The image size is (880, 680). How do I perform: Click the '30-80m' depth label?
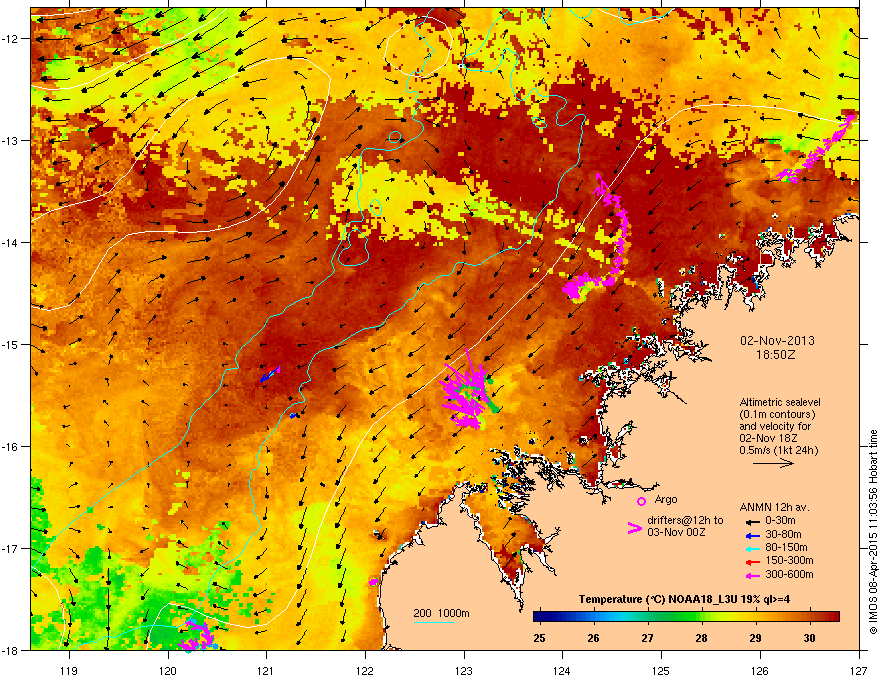point(783,535)
